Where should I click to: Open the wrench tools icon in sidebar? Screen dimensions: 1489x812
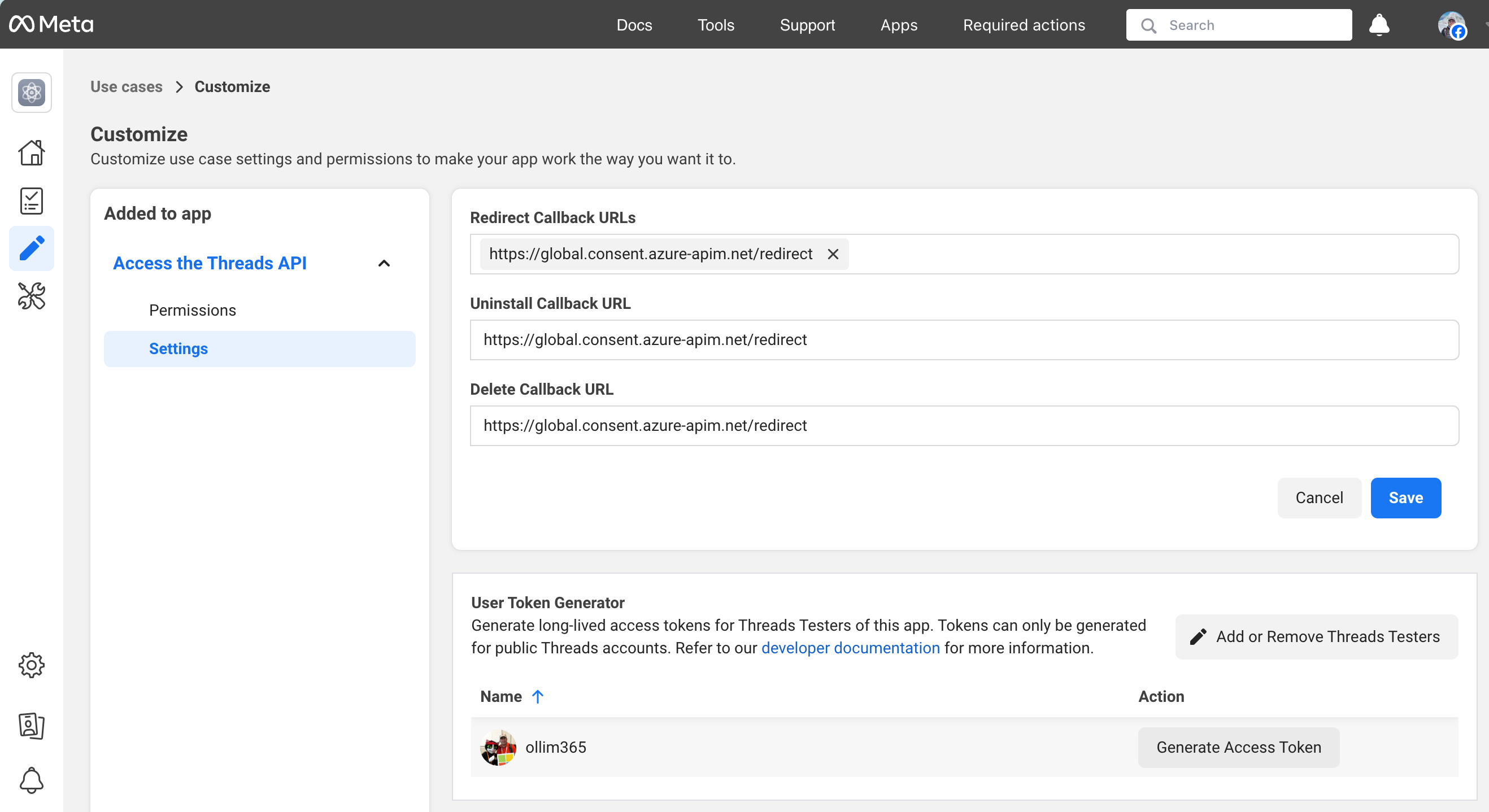point(31,296)
